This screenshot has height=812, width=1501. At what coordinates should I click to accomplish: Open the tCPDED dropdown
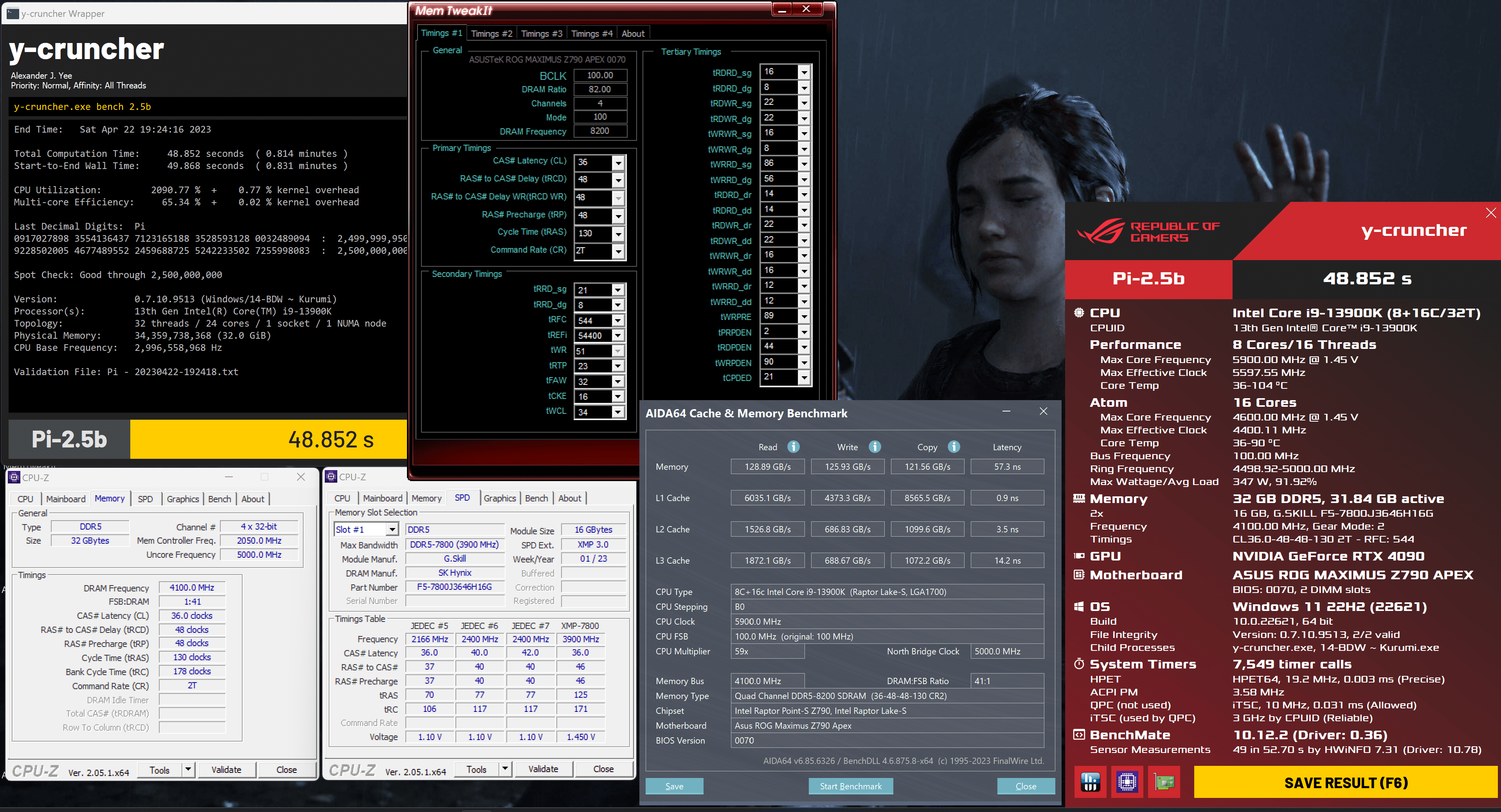pos(804,377)
